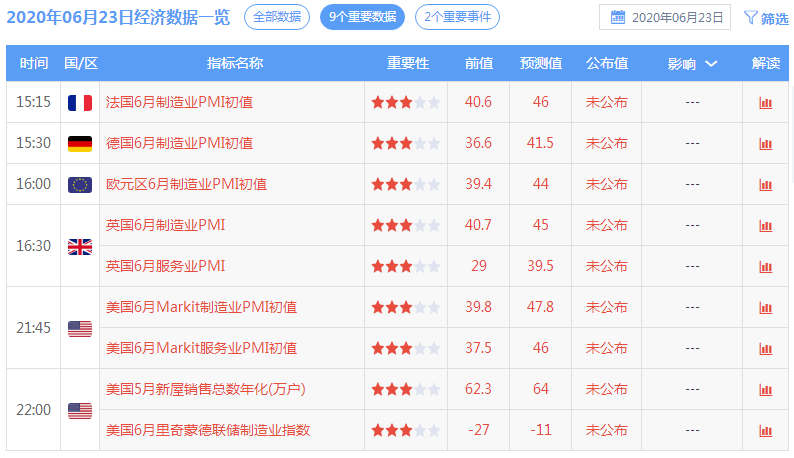
Task: Open the 美国6月Markit服务业PMI初值 link
Action: (x=201, y=348)
